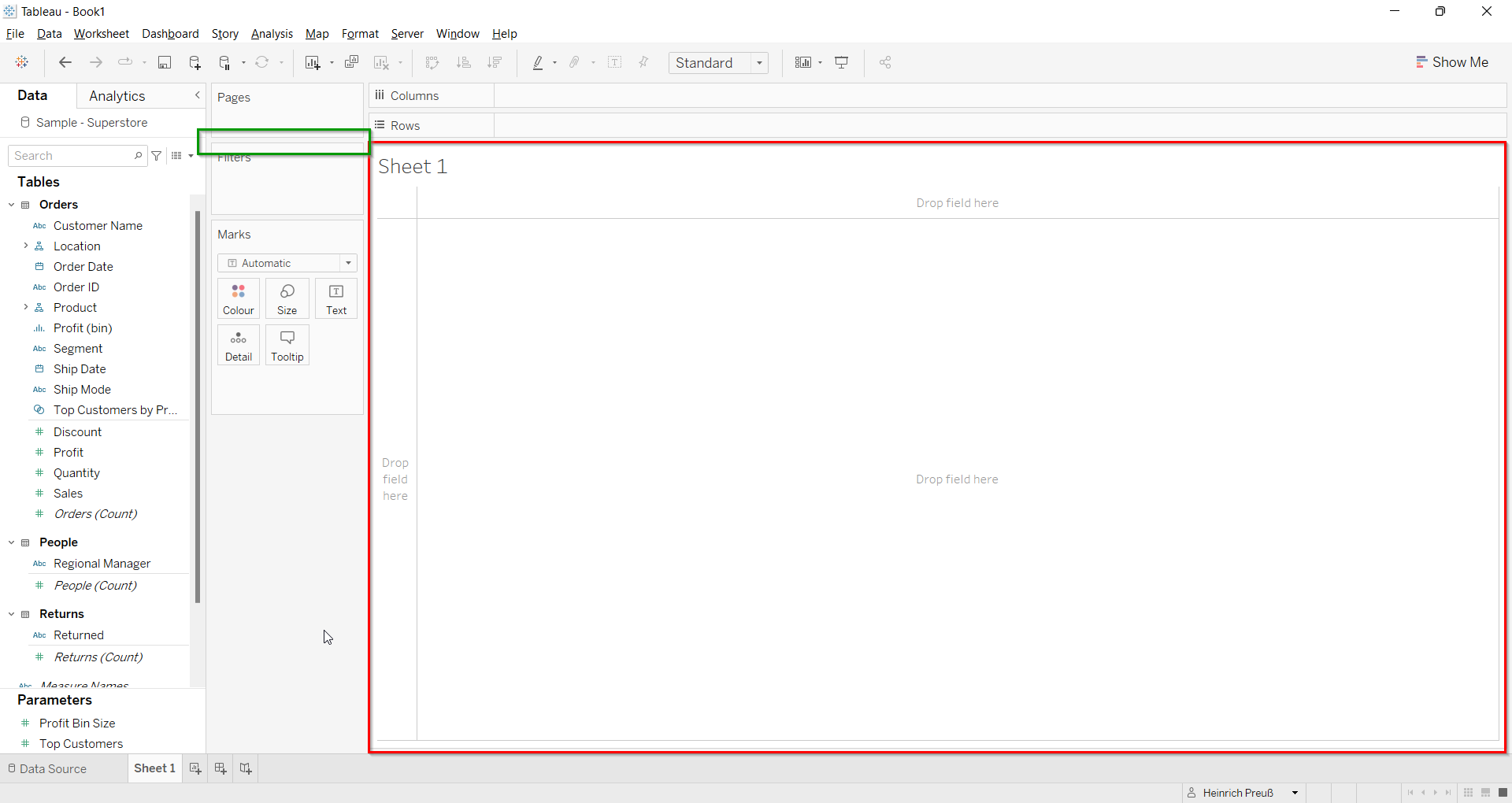Click the Group members paperclip icon
This screenshot has height=803, width=1512.
coord(575,62)
